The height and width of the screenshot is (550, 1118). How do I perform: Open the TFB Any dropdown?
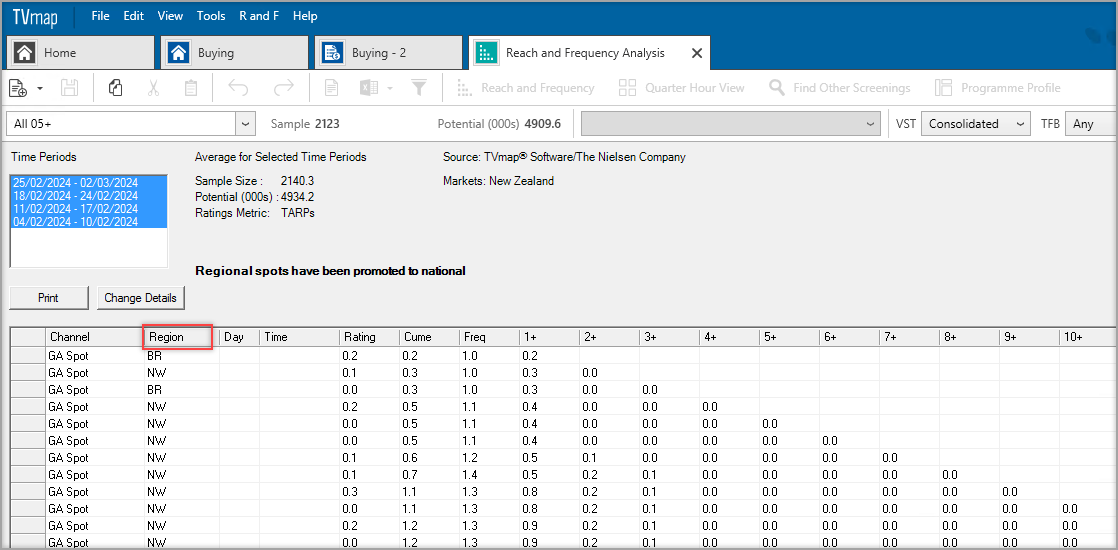coord(1091,123)
